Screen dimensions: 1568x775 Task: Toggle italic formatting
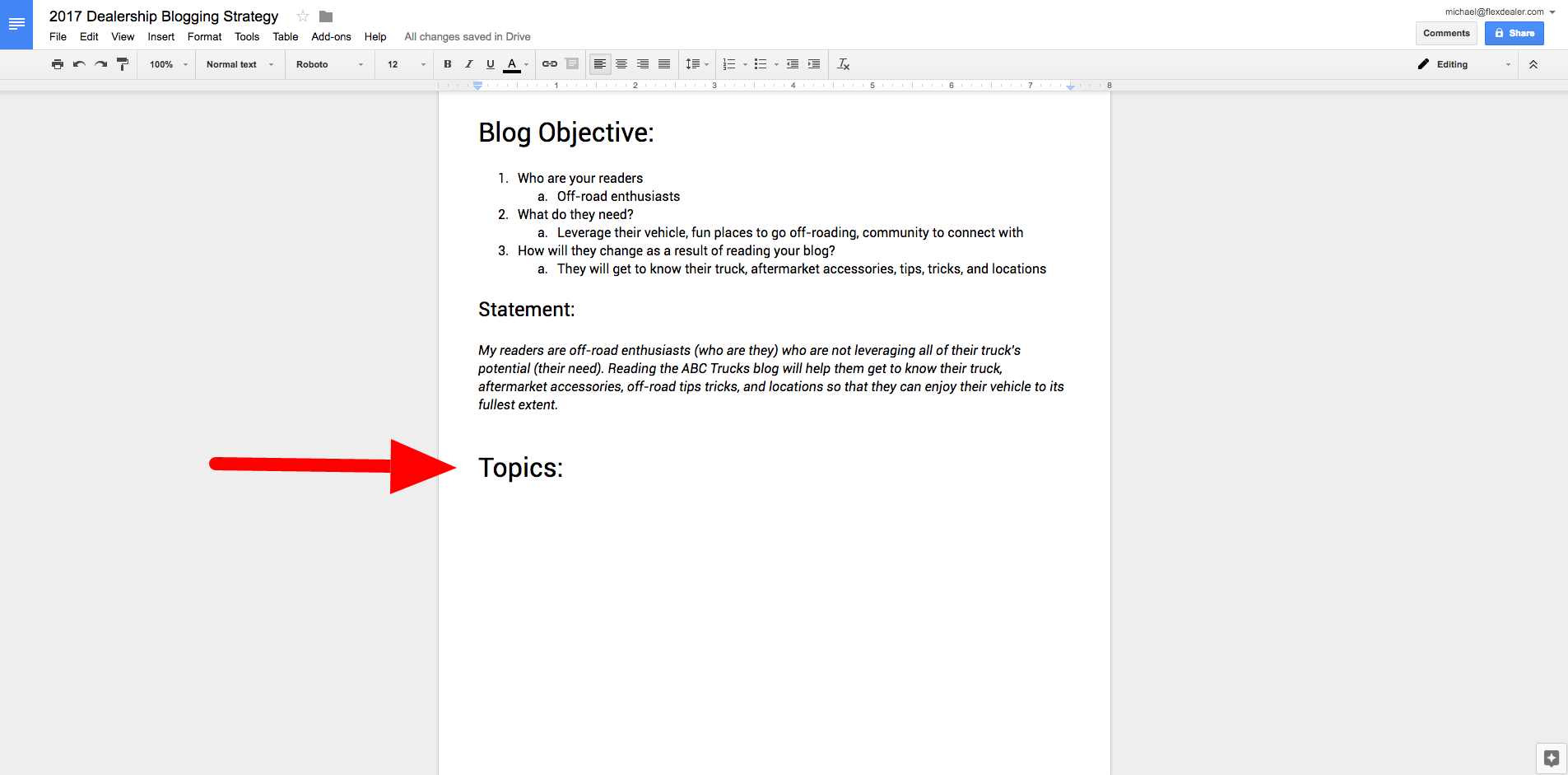point(469,64)
